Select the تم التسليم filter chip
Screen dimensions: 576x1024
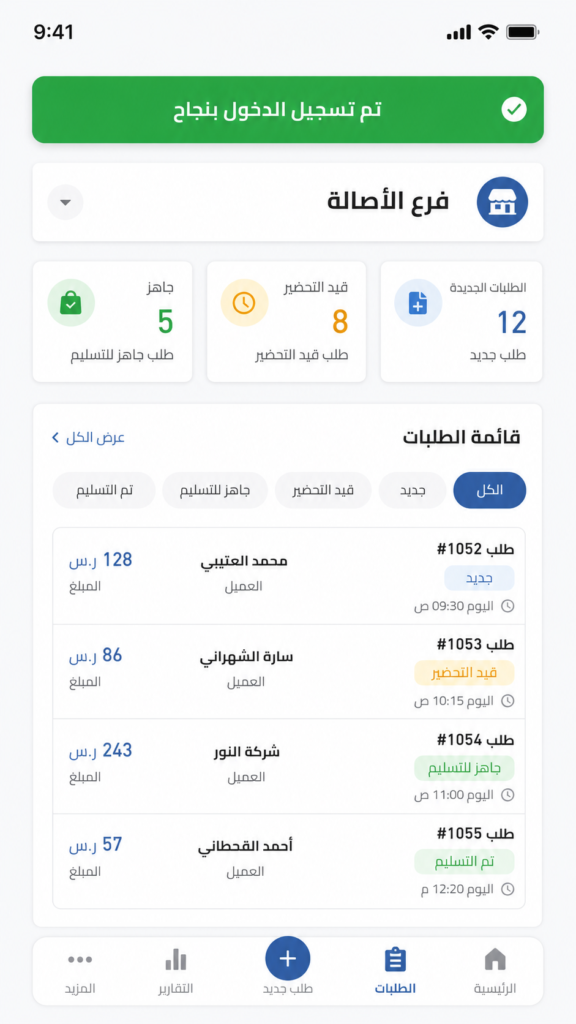click(104, 490)
